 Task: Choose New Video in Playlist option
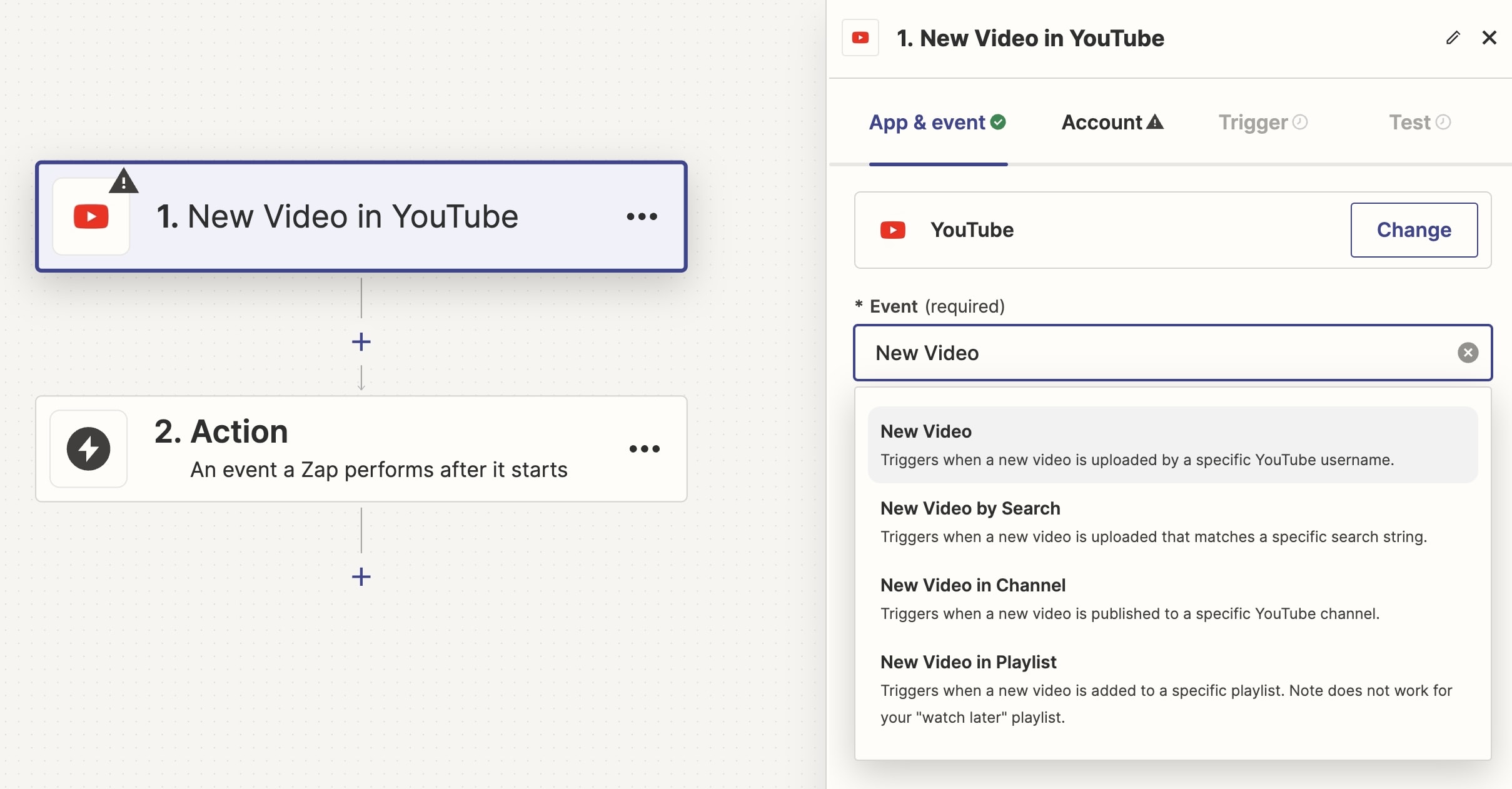[x=1173, y=689]
